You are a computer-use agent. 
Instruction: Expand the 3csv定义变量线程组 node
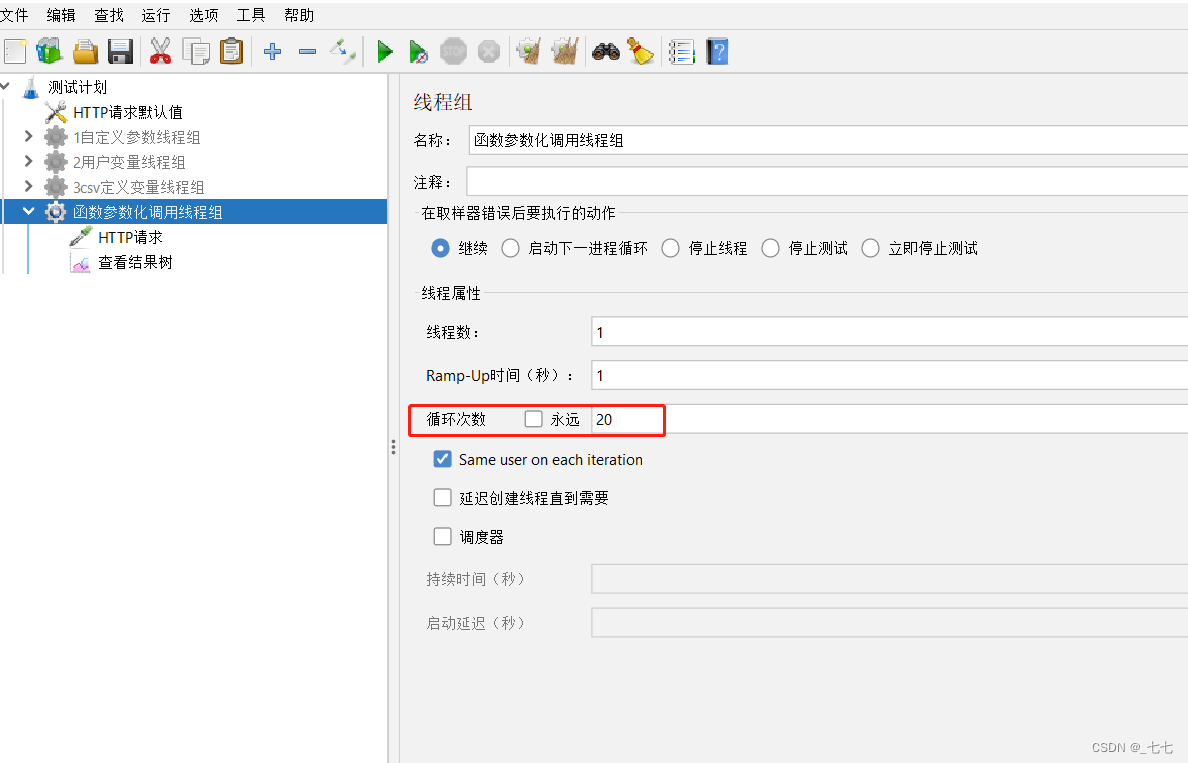(28, 186)
